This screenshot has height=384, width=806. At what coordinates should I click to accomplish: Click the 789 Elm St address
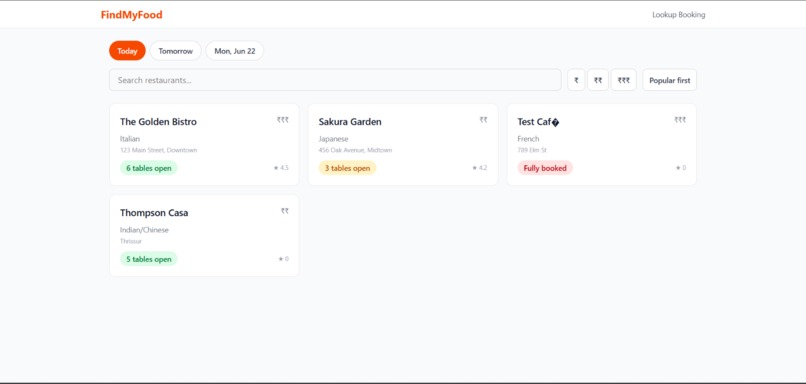(532, 150)
